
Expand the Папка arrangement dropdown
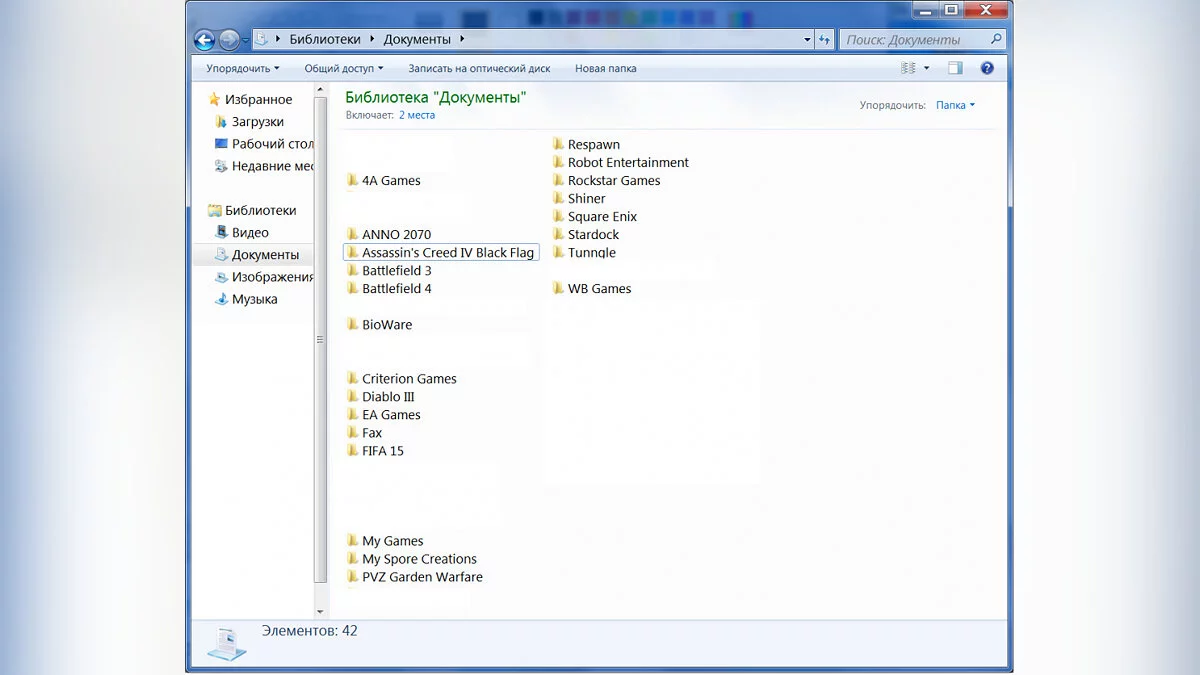pos(955,105)
